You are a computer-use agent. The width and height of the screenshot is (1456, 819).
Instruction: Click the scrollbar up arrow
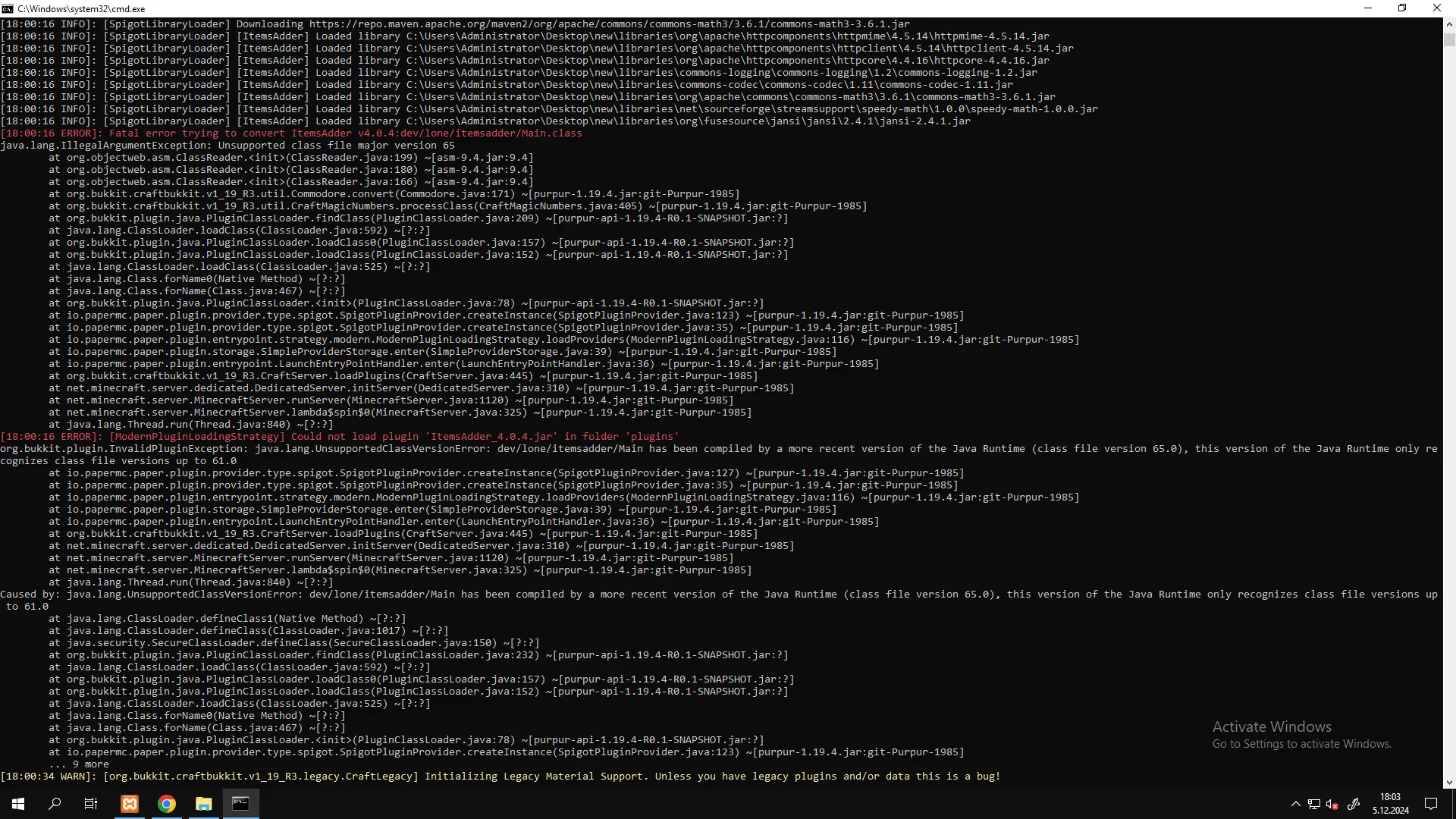[1449, 24]
